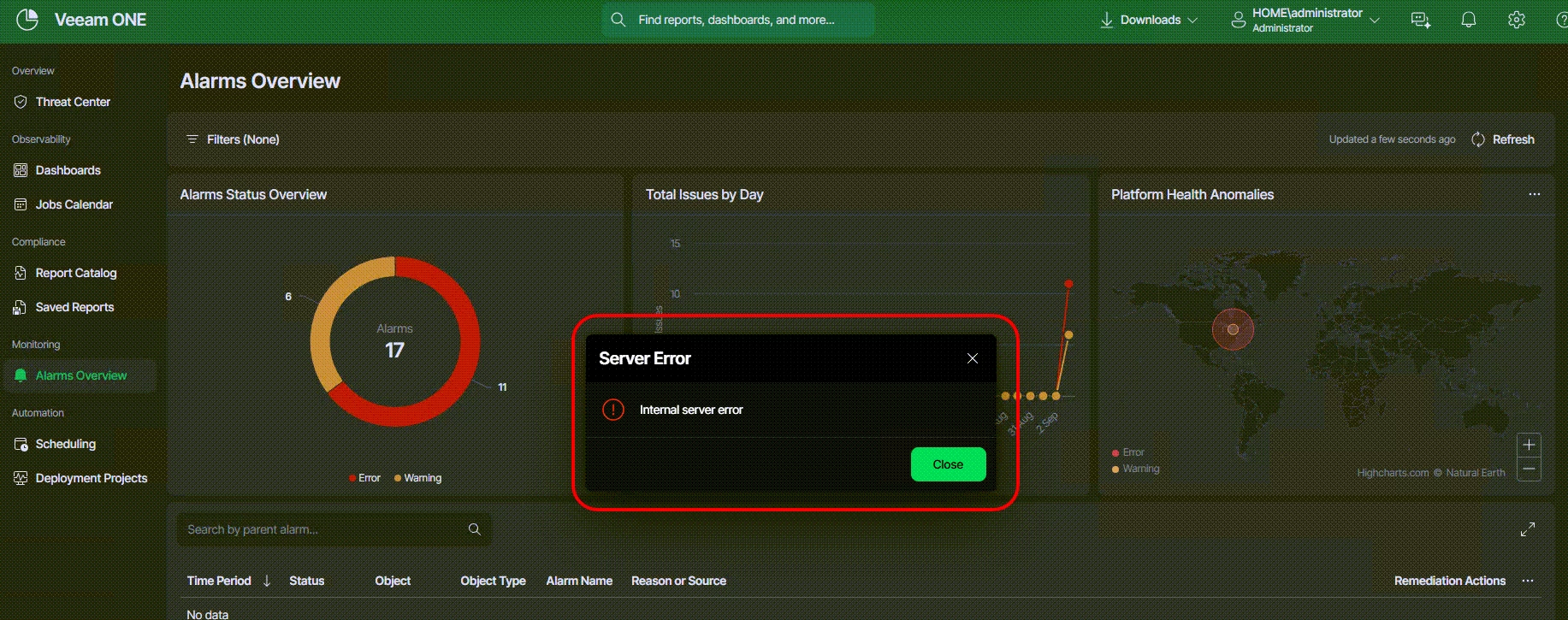The image size is (1568, 620).
Task: Open the Downloads dropdown
Action: (1149, 20)
